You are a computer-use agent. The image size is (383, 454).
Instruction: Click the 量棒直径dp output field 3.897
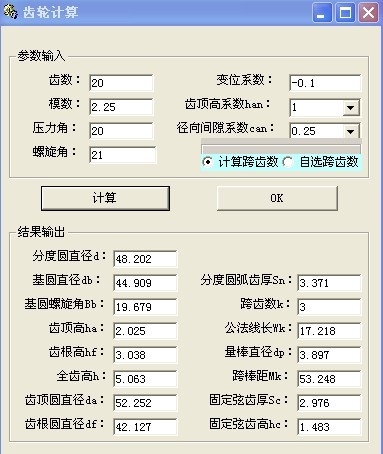(329, 355)
